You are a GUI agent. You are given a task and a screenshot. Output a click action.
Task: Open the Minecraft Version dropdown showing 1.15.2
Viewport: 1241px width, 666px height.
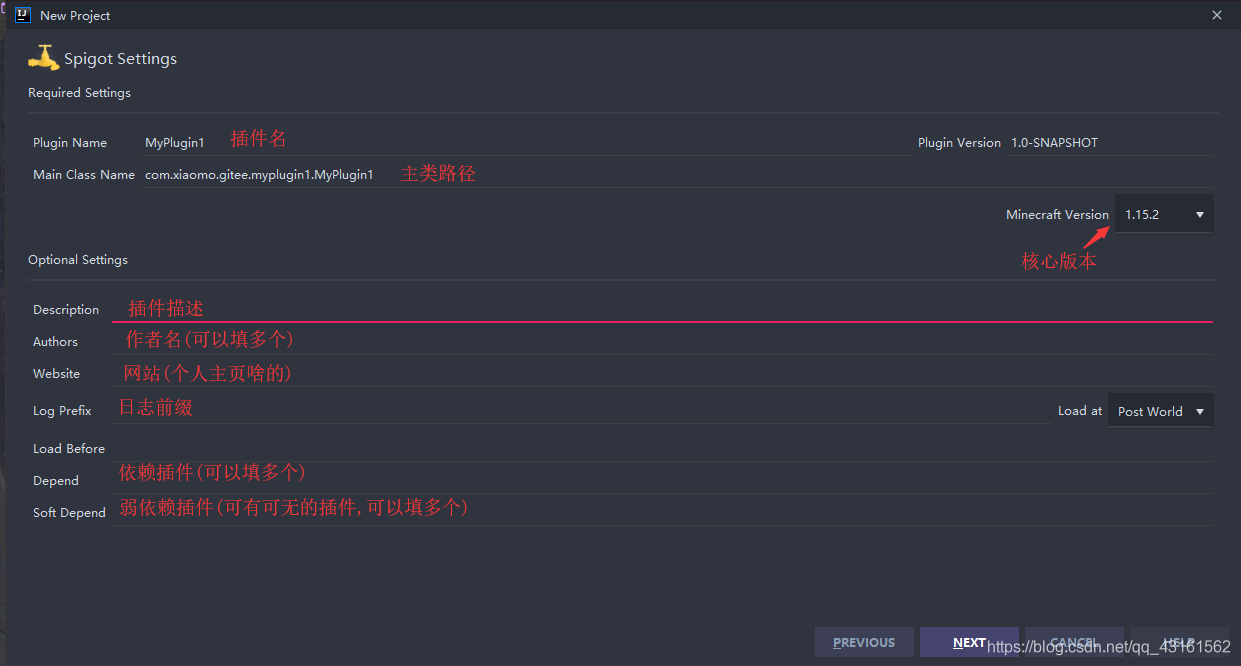(1163, 213)
